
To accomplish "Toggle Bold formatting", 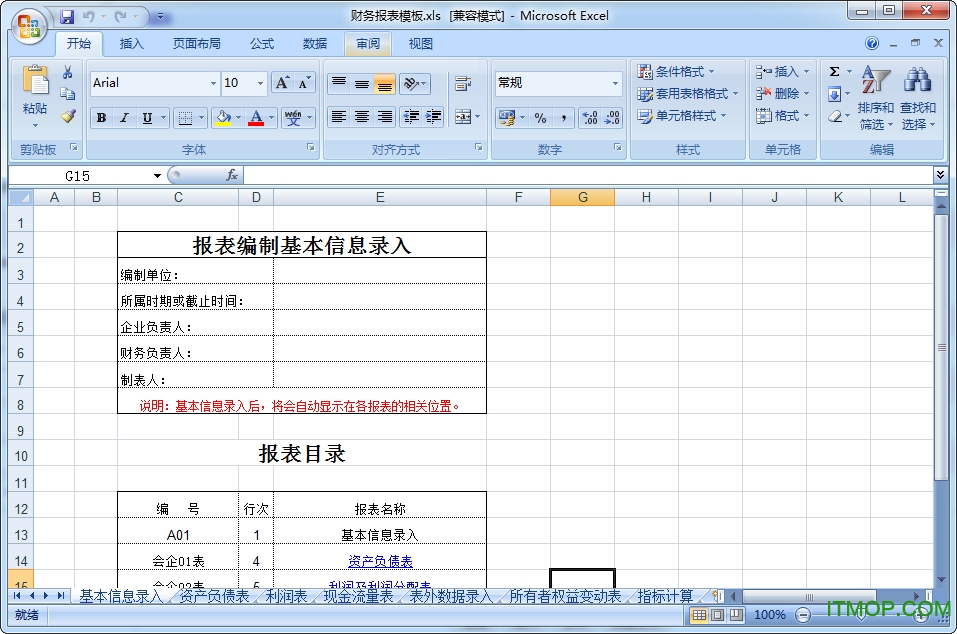I will (x=101, y=118).
